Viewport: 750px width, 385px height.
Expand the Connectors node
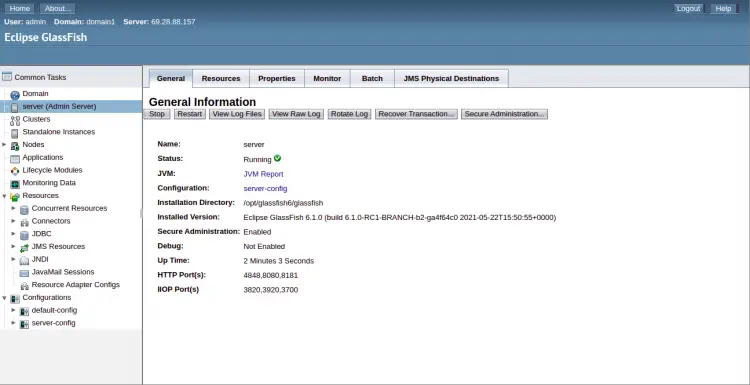14,221
